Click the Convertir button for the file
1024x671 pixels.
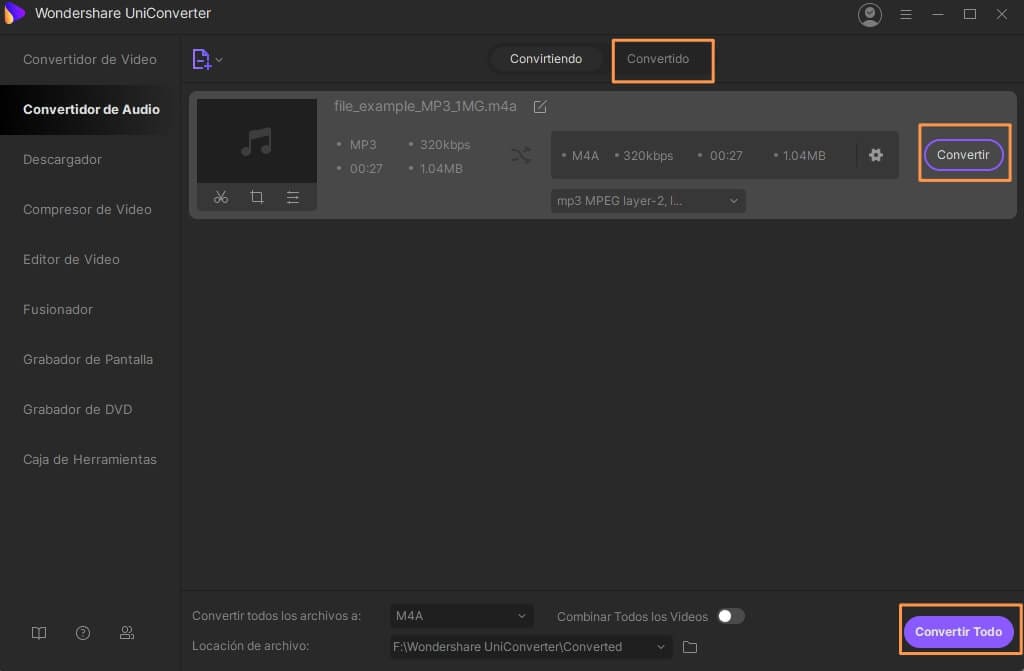click(x=963, y=155)
